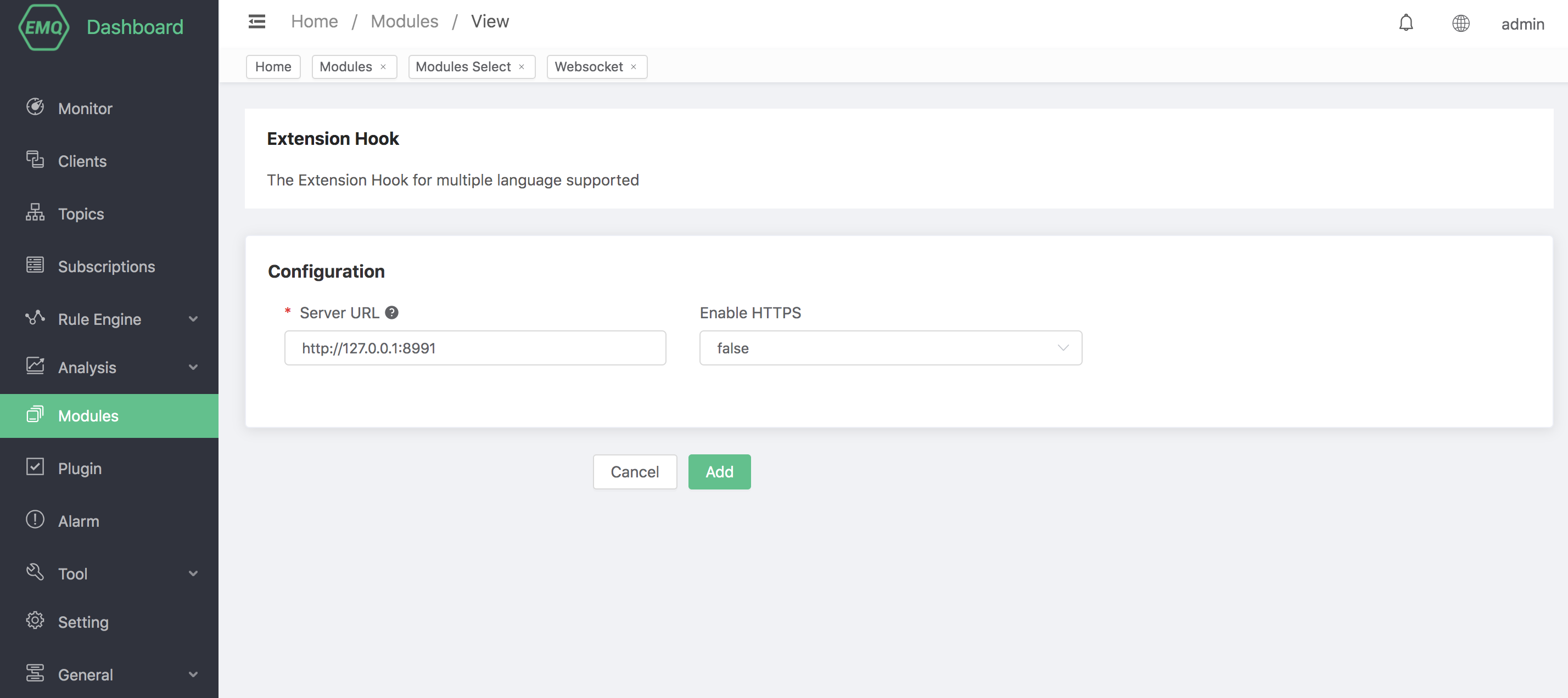Viewport: 1568px width, 698px height.
Task: Click the Server URL help icon
Action: click(392, 312)
